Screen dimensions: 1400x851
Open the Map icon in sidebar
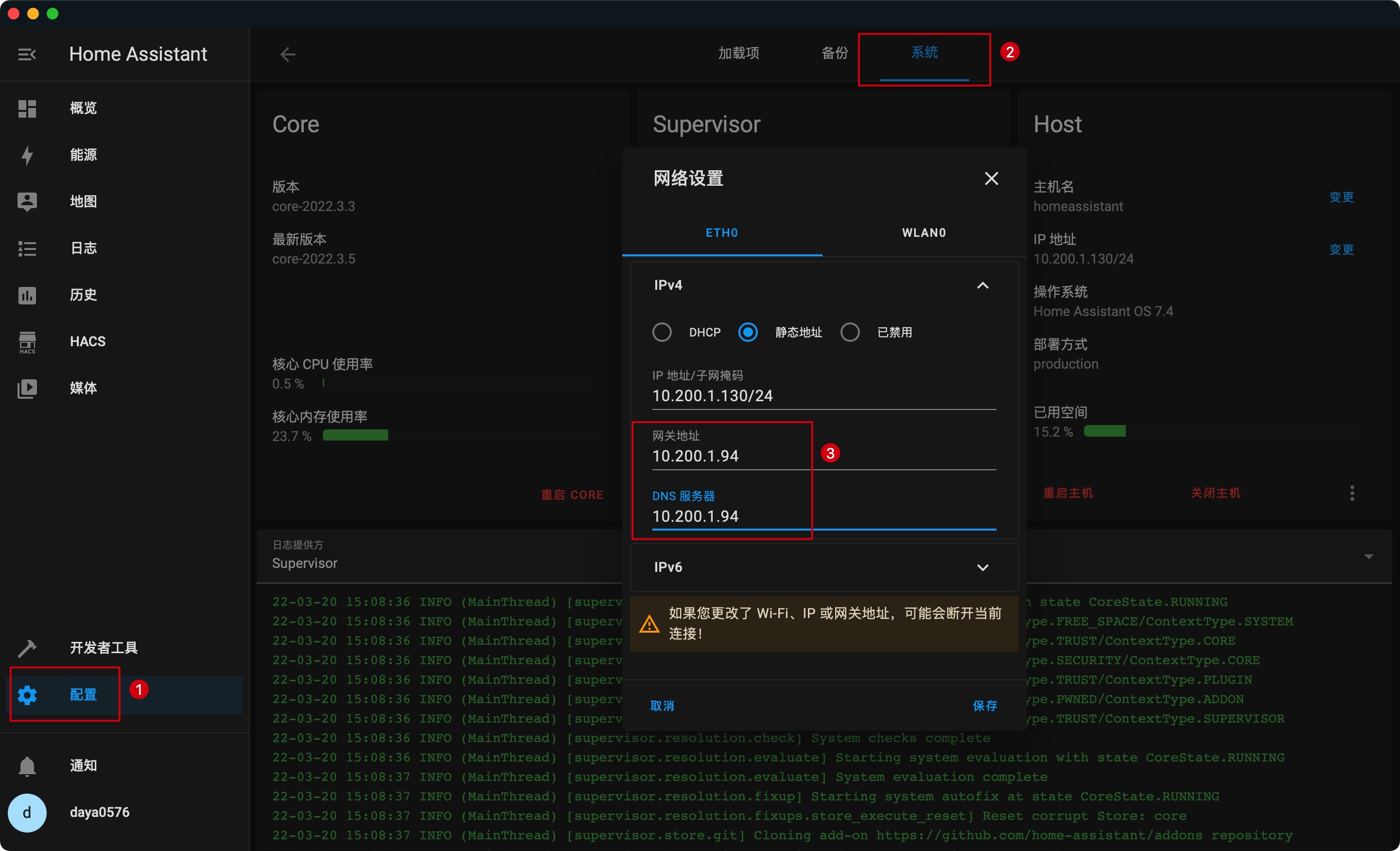(x=27, y=201)
